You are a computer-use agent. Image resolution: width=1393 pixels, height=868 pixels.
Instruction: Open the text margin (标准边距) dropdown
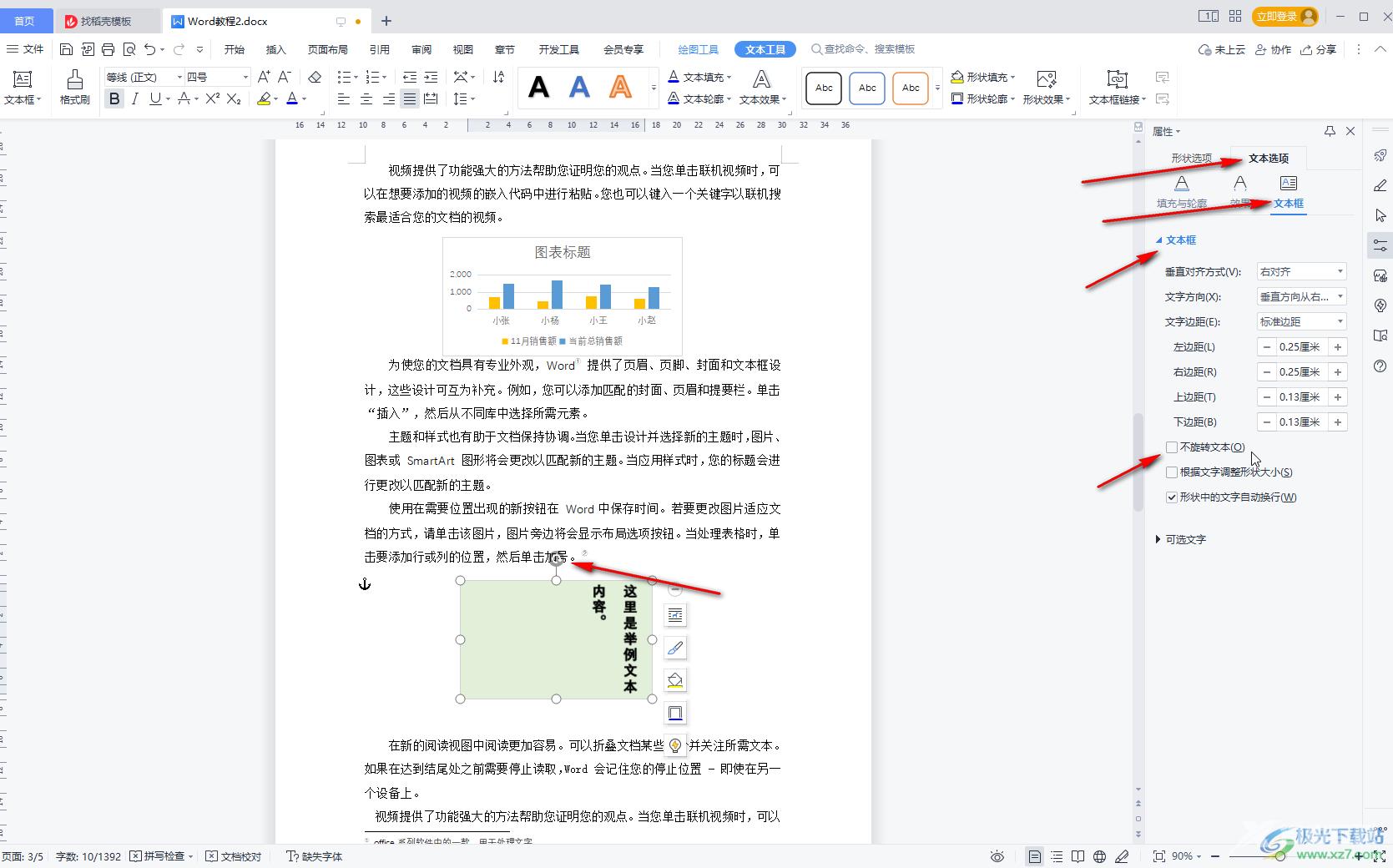point(1302,321)
